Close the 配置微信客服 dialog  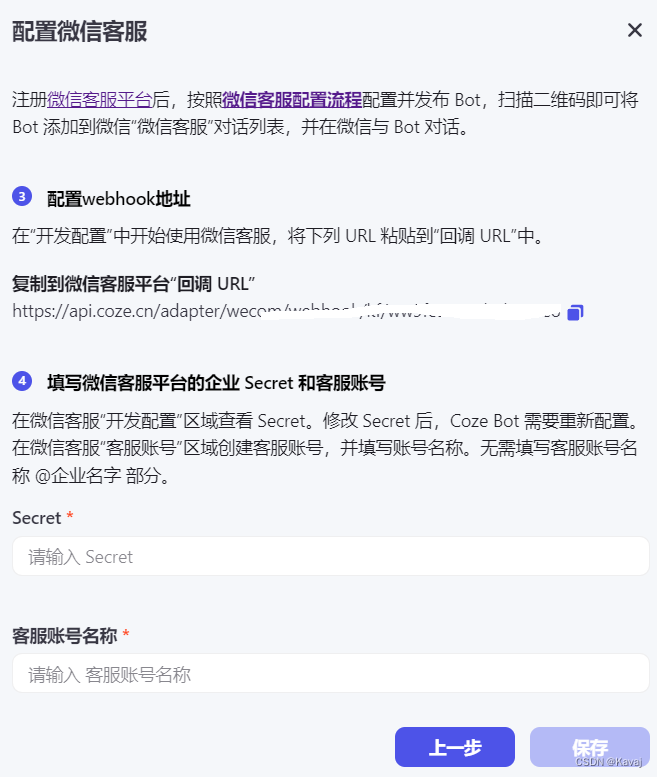pyautogui.click(x=635, y=30)
